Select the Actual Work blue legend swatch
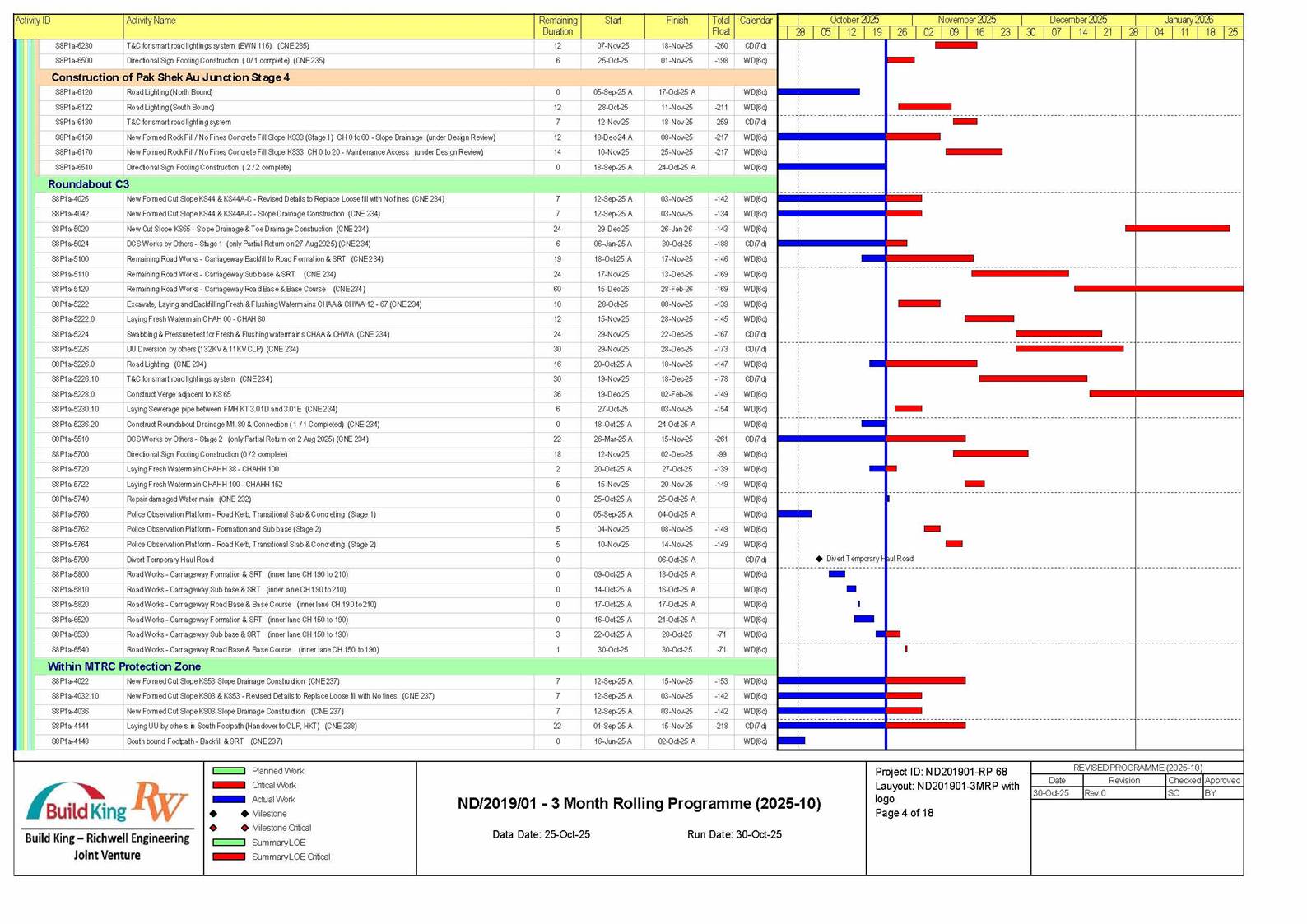1307x924 pixels. tap(229, 799)
